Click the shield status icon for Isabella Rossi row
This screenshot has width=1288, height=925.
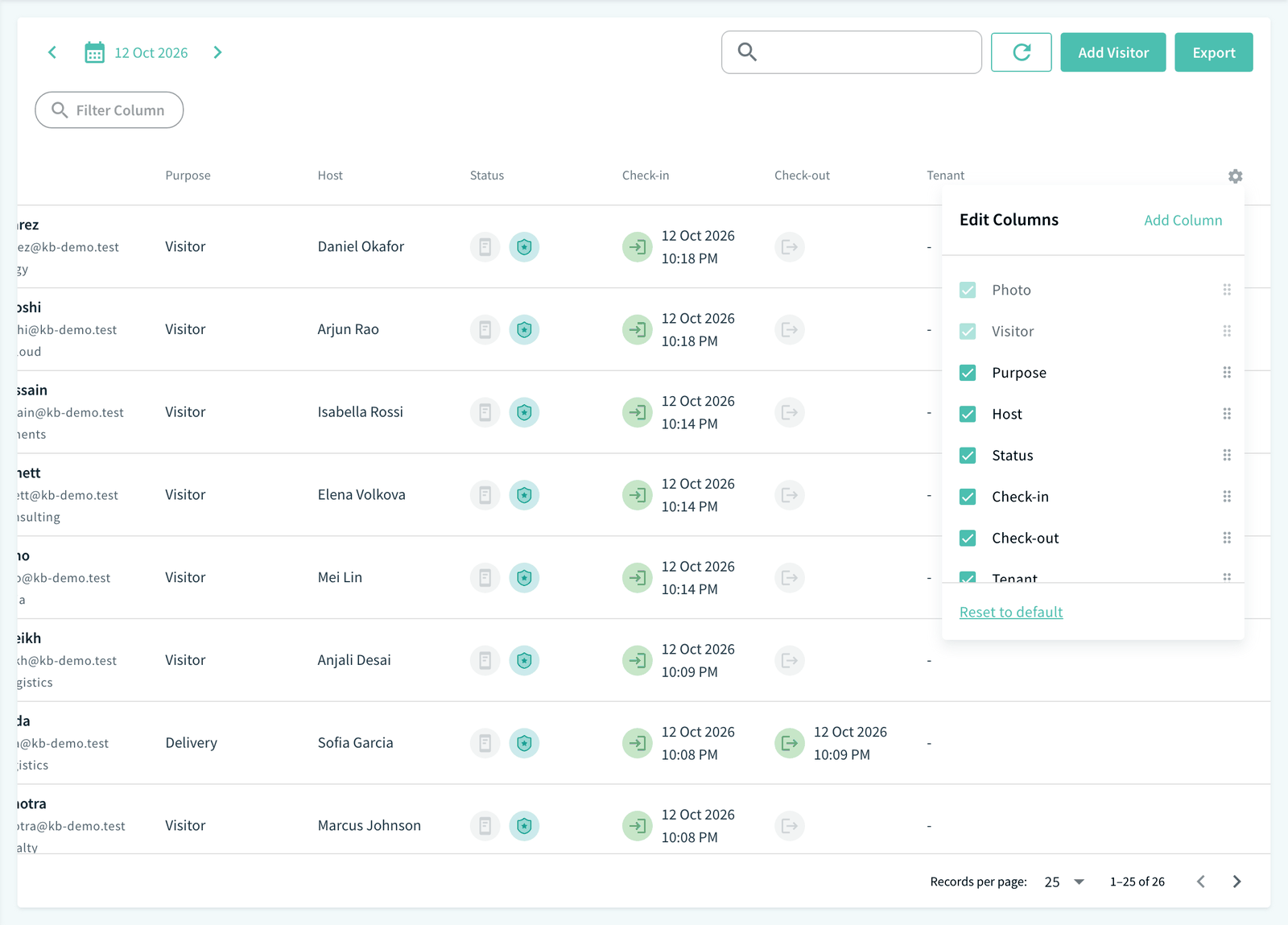524,412
